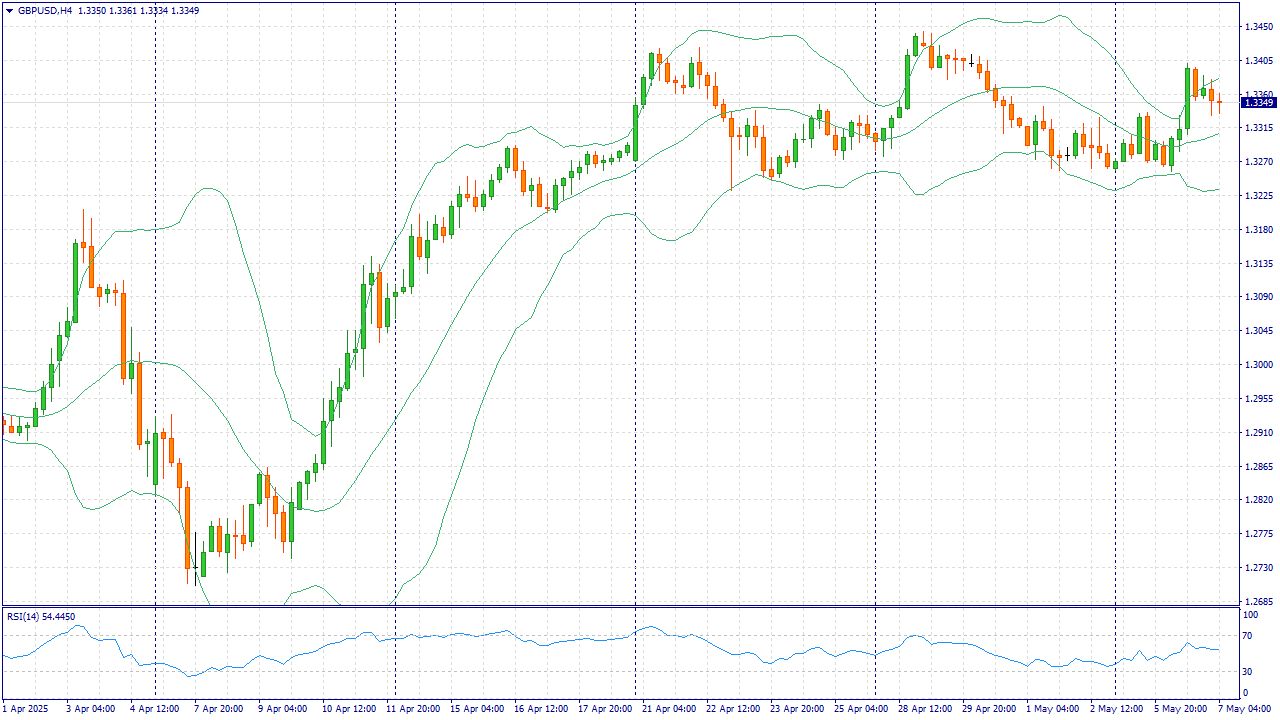
Task: Click the 1.2820 price scale label
Action: 1257,500
